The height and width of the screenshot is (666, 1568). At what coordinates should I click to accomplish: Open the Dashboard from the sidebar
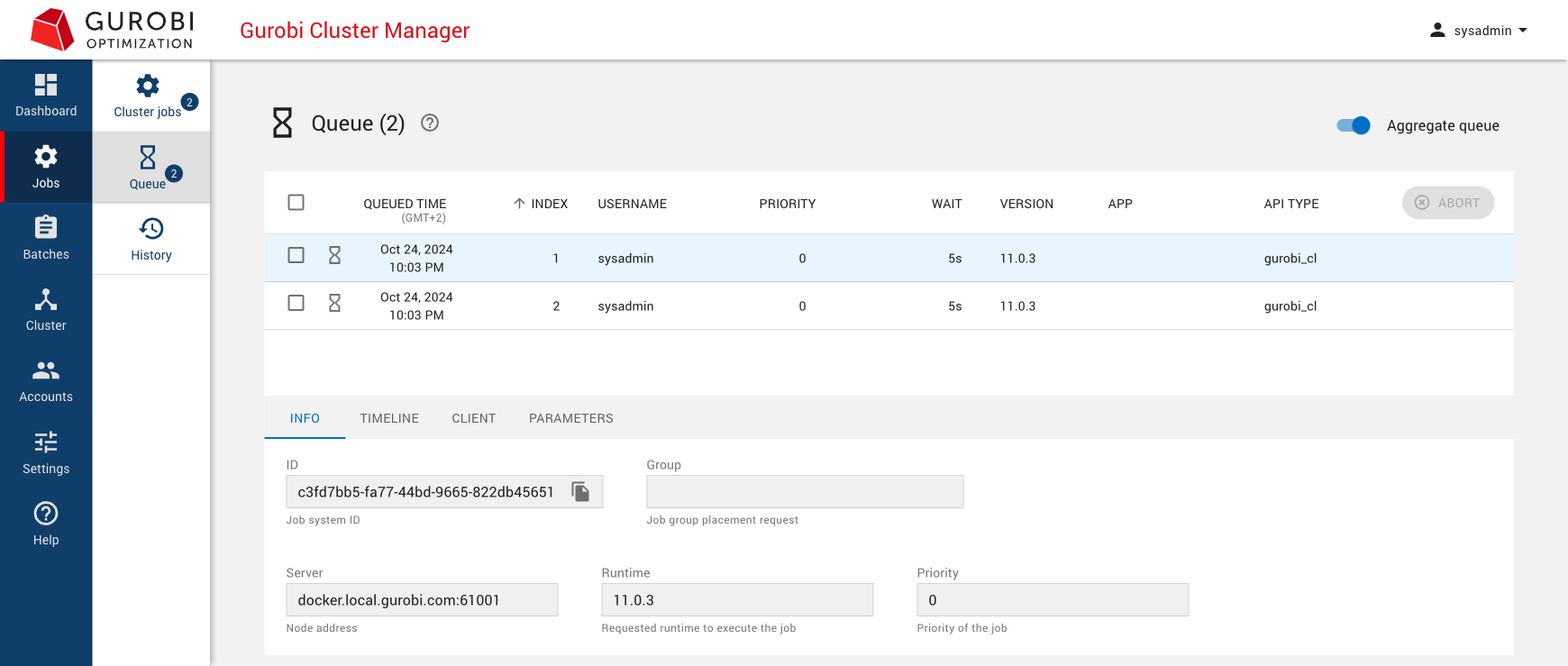point(46,96)
